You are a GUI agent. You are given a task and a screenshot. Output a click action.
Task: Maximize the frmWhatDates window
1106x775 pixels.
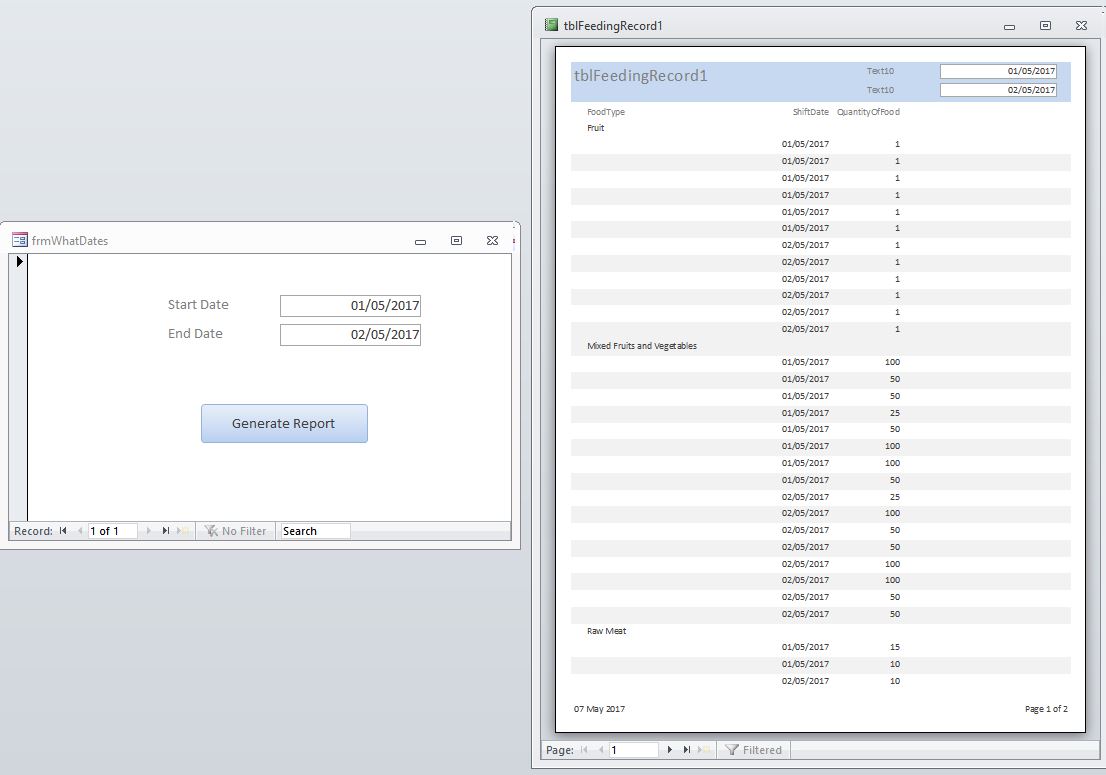456,240
